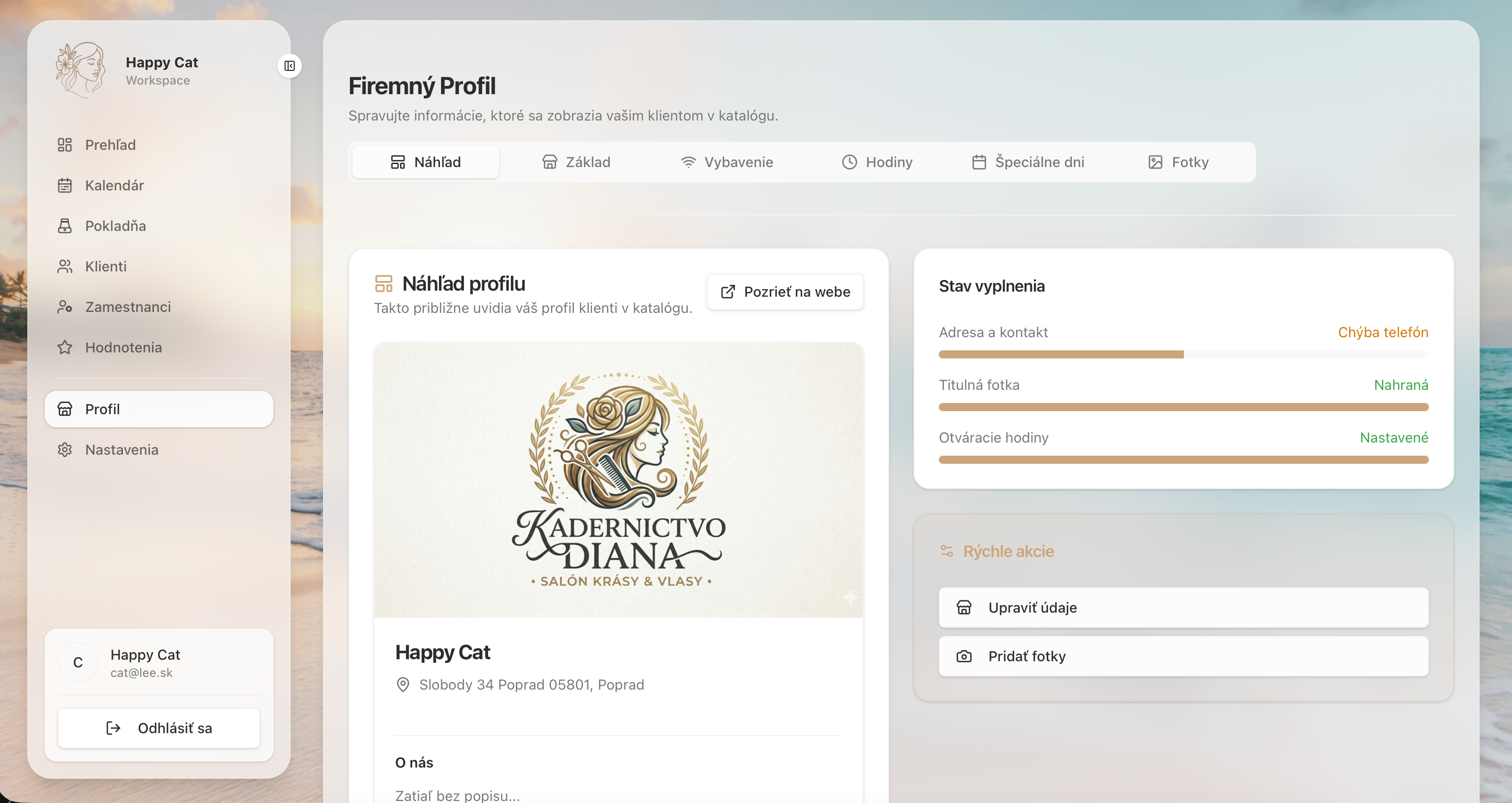Click the Klienti people icon
The image size is (1512, 803).
[65, 266]
